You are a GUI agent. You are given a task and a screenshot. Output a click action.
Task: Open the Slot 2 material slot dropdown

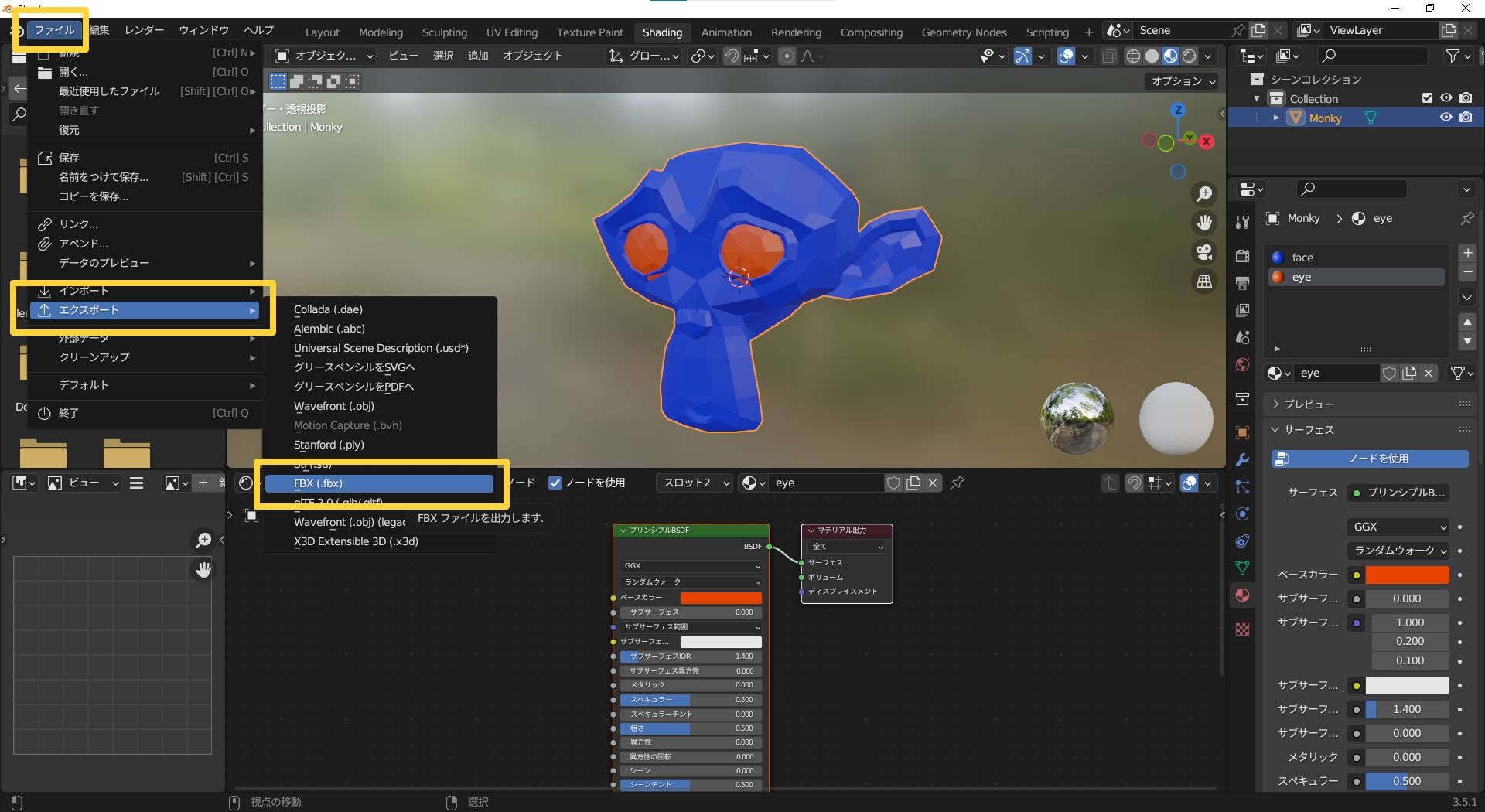coord(695,483)
